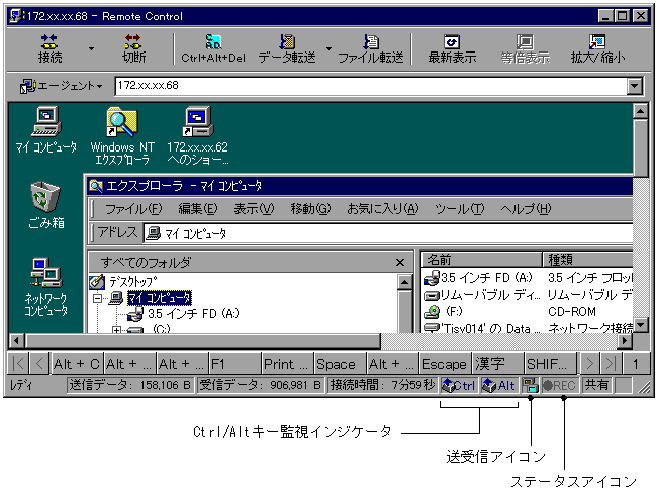Go to next key-macro page arrow
This screenshot has width=657, height=499.
point(590,364)
